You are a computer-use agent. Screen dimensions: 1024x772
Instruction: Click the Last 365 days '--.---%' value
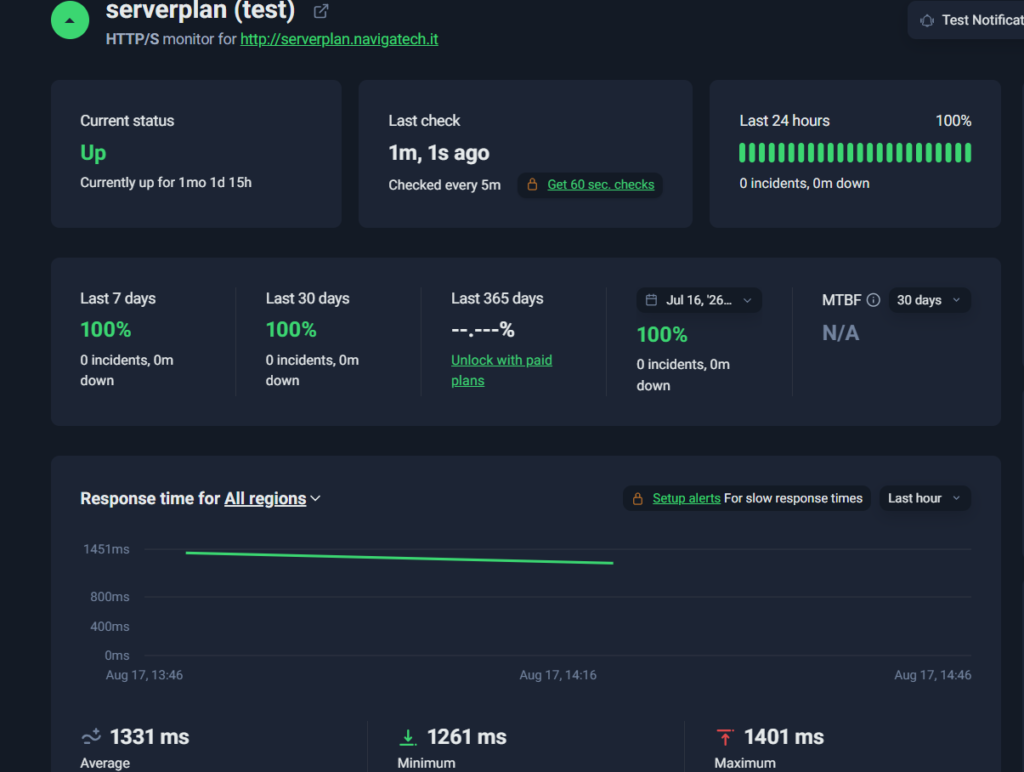click(483, 330)
